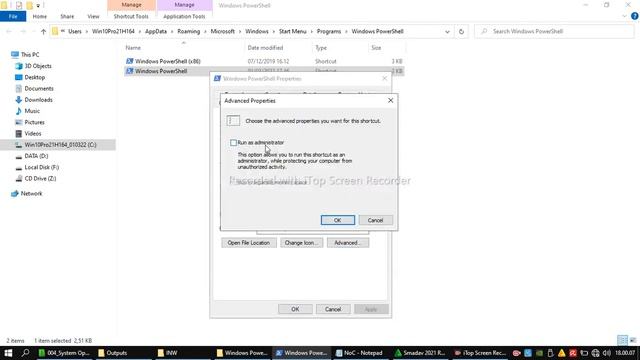Select Win10Pro21H164_010322 (C:) drive
Screen dimensions: 640x360
point(60,145)
